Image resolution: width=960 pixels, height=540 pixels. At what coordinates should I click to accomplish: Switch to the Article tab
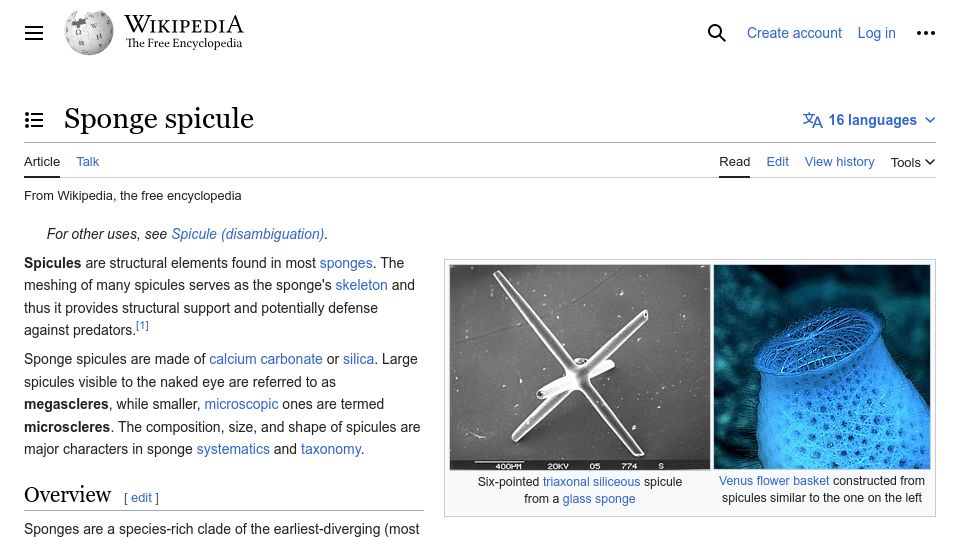pos(42,162)
